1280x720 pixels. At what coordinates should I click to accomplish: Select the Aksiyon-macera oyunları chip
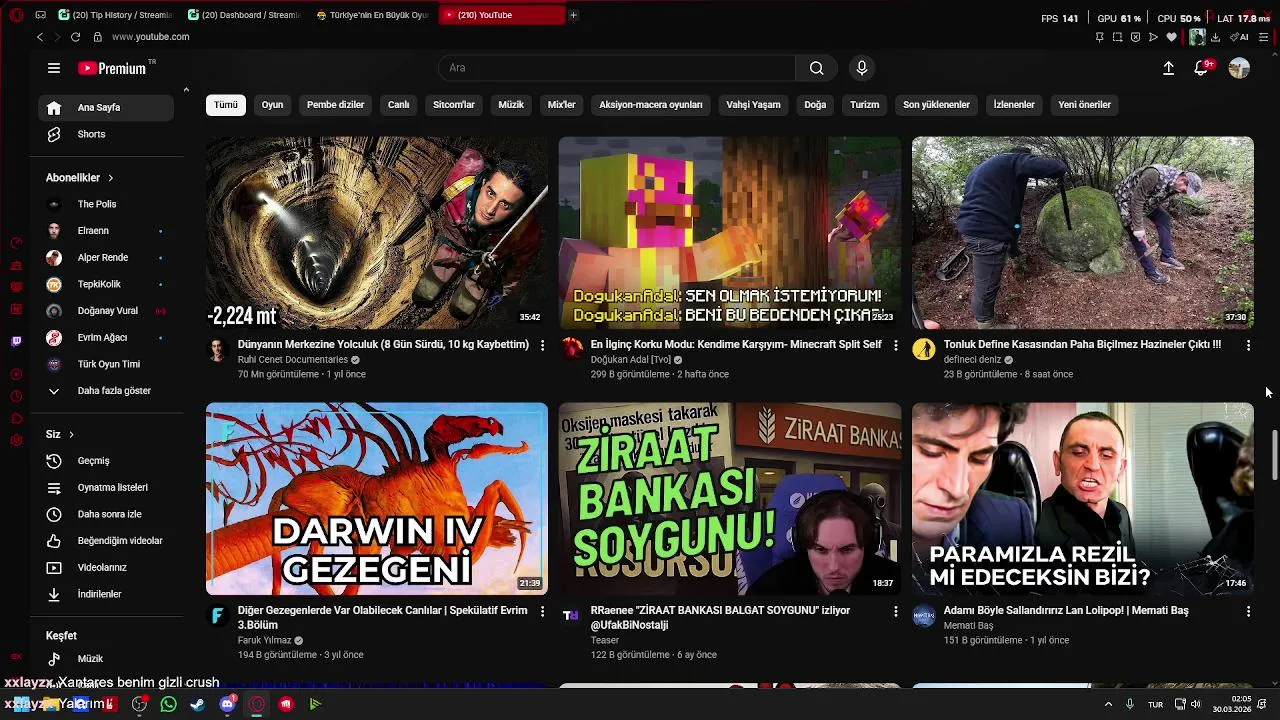tap(651, 105)
